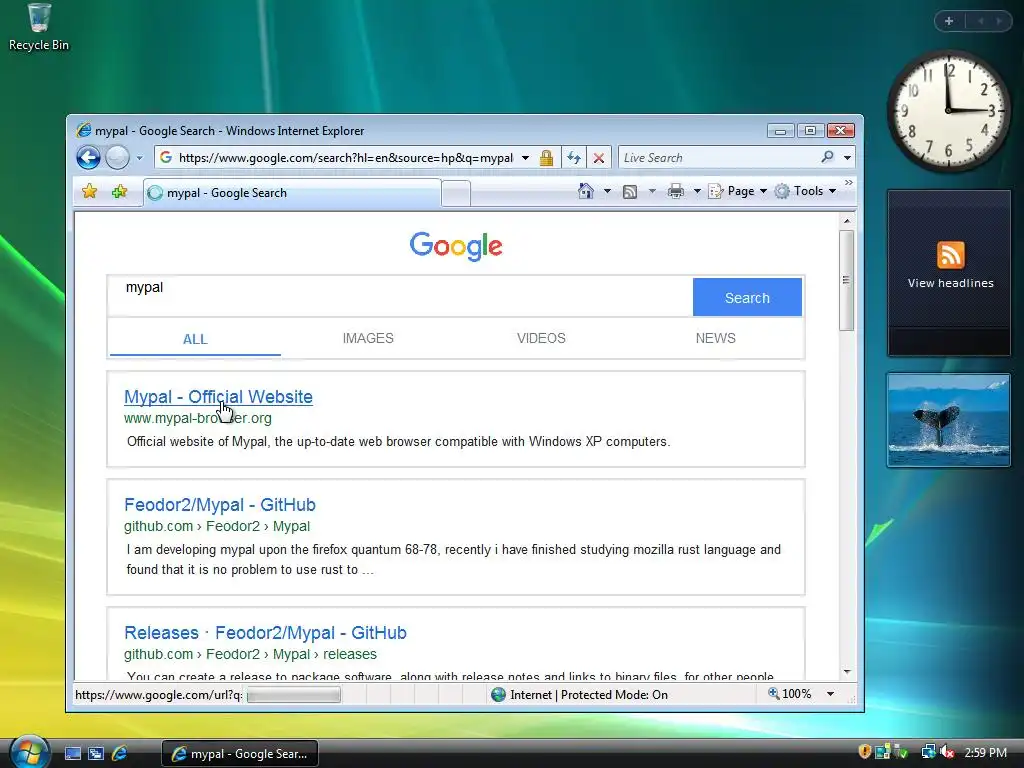Viewport: 1024px width, 768px height.
Task: Click the RSS Feeds toolbar icon
Action: [x=630, y=191]
